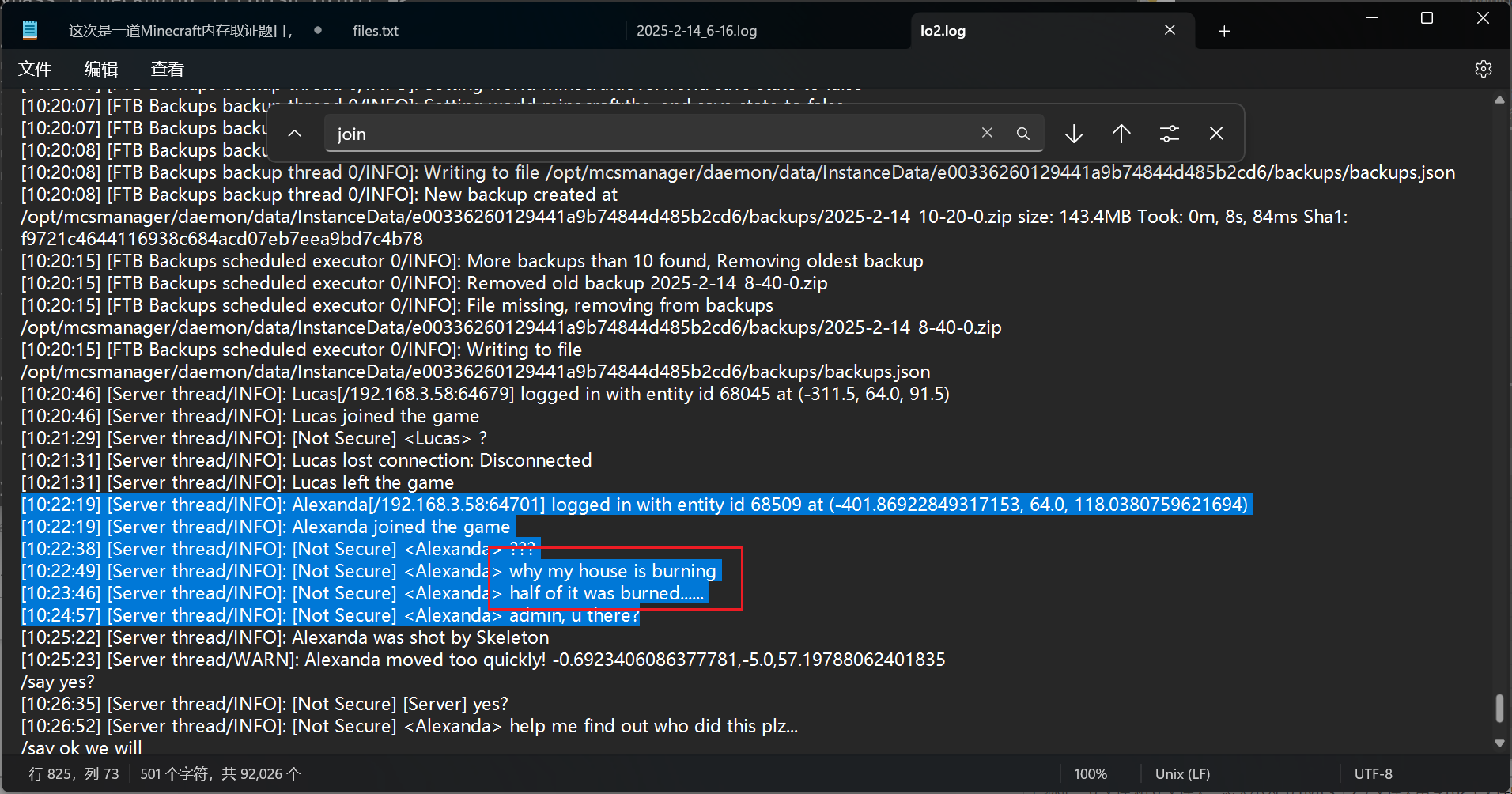
Task: Click 'Removed old backup 2025-2-14 8-40-0.zip' line
Action: (424, 283)
